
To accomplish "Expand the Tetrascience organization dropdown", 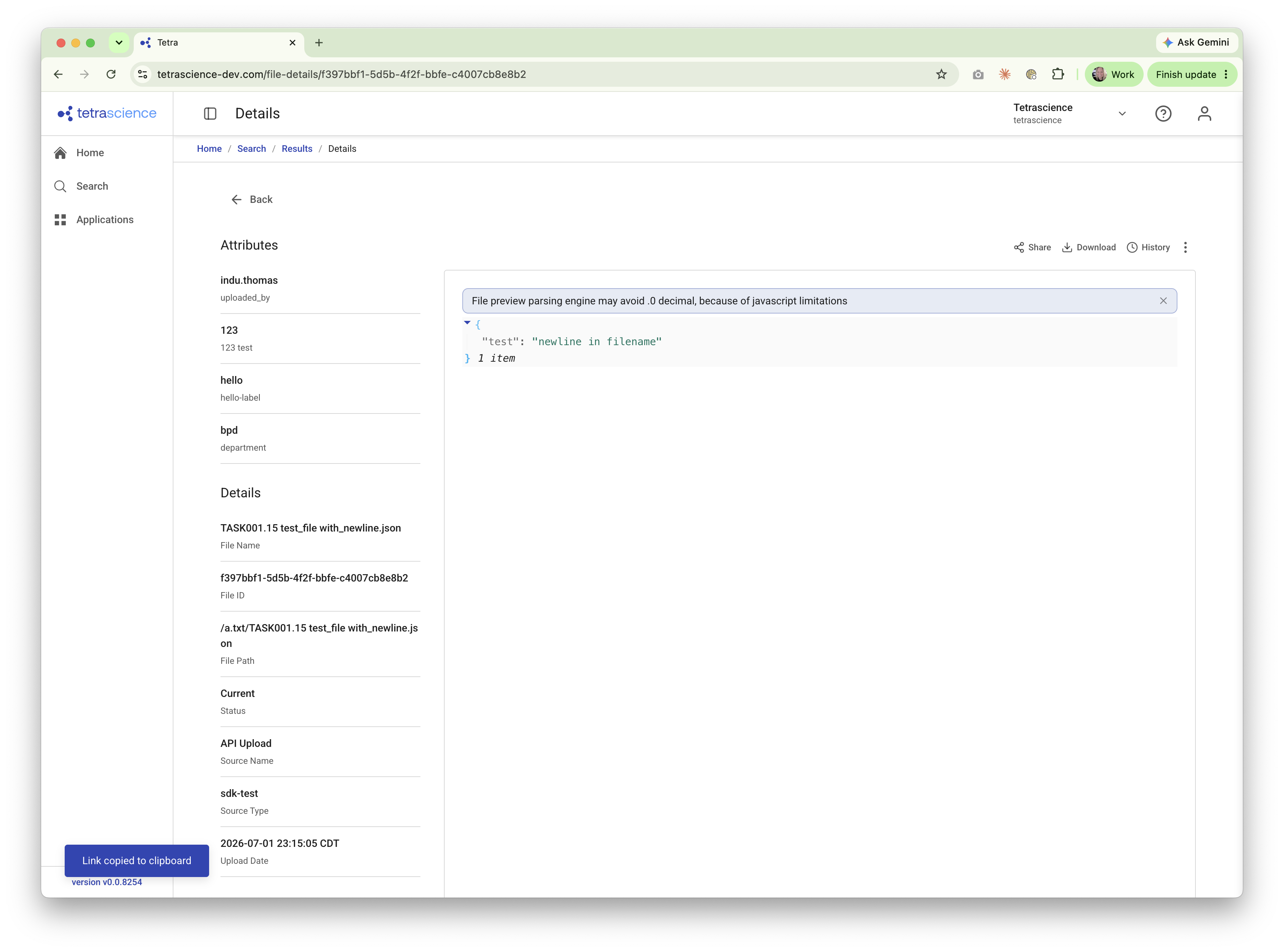I will pyautogui.click(x=1122, y=114).
